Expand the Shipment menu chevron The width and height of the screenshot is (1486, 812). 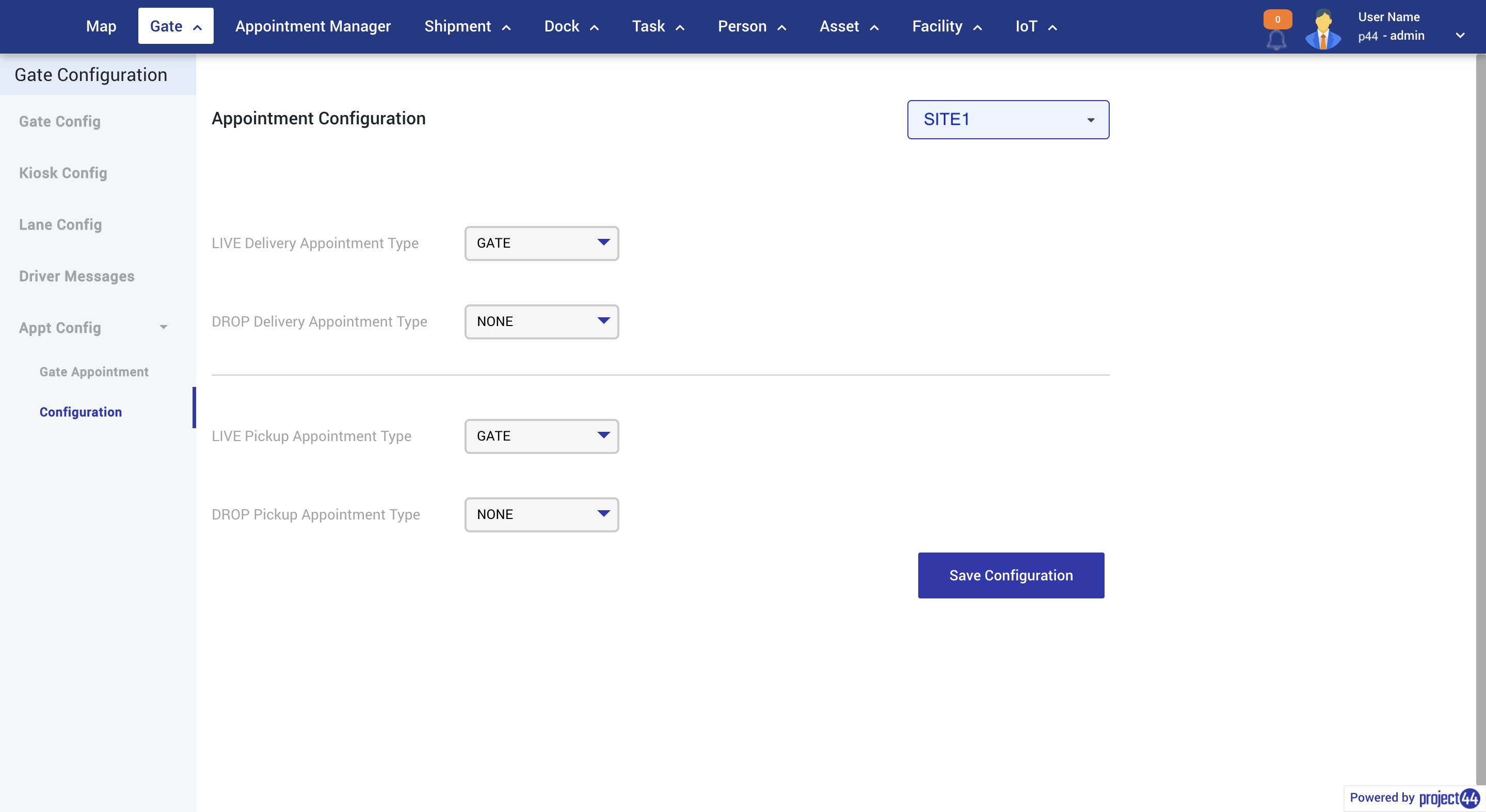506,26
